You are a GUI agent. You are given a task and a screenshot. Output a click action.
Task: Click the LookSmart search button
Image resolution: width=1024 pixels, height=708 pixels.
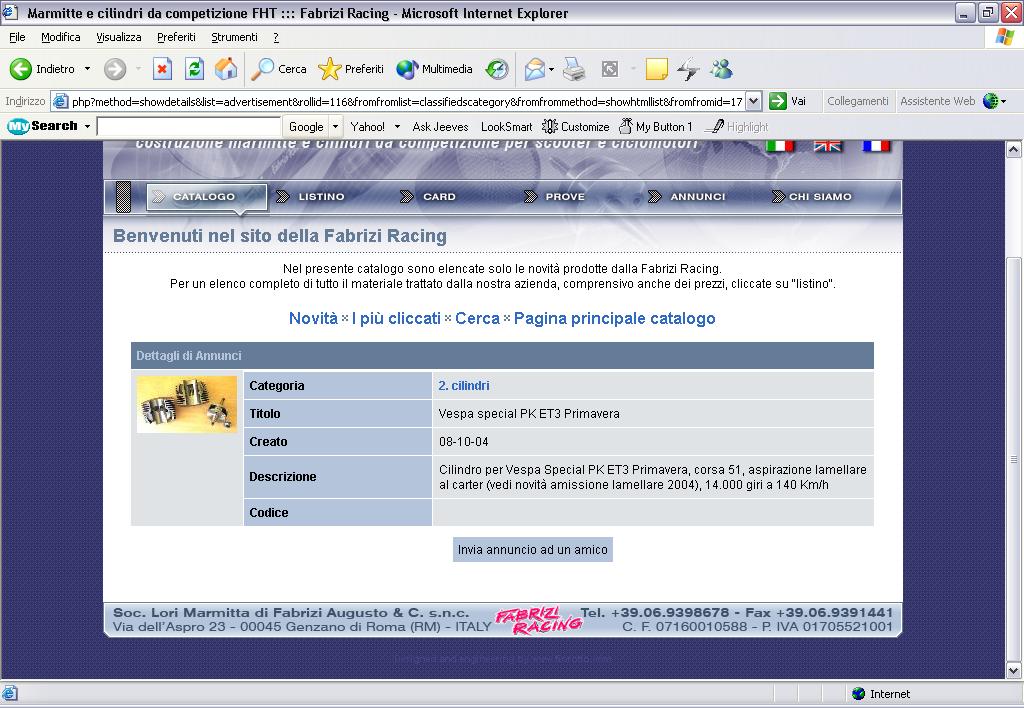[507, 127]
